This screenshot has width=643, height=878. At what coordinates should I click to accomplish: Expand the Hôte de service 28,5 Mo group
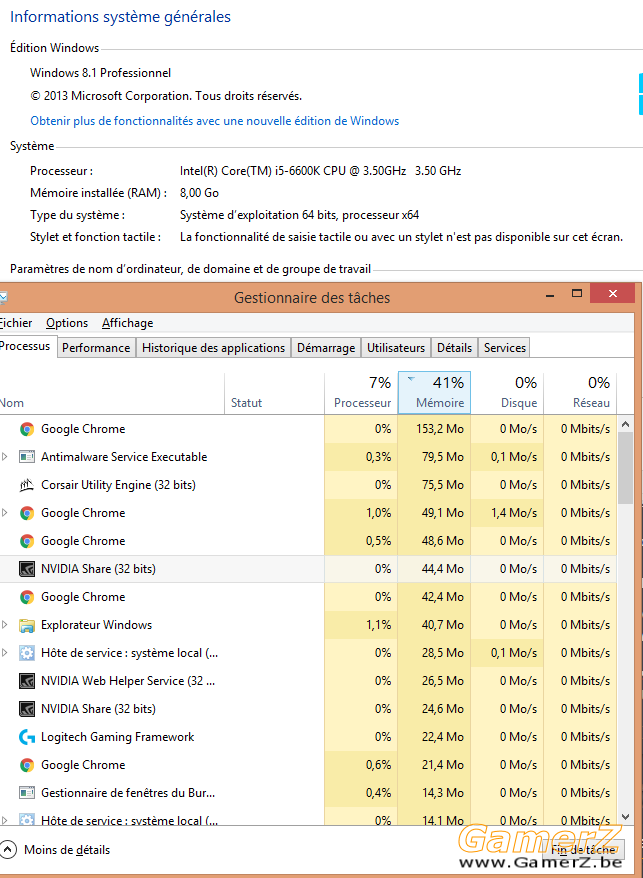pyautogui.click(x=4, y=653)
